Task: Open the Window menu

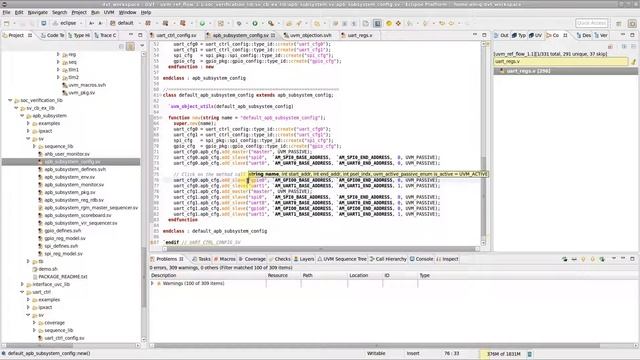Action: tap(127, 12)
